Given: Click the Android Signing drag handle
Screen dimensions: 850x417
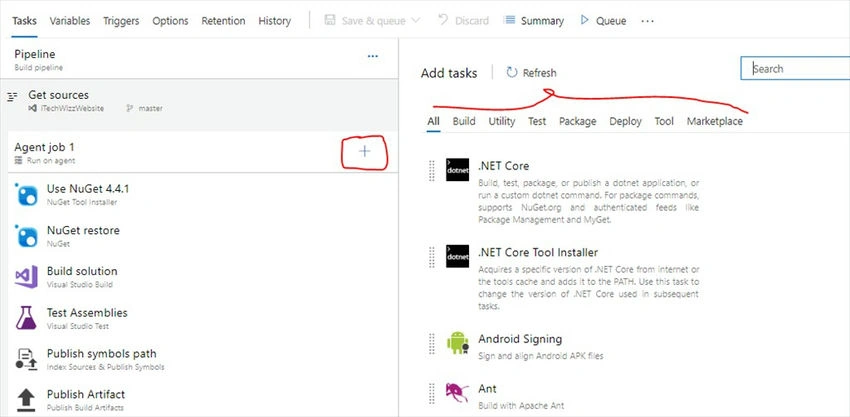Looking at the screenshot, I should tap(432, 343).
